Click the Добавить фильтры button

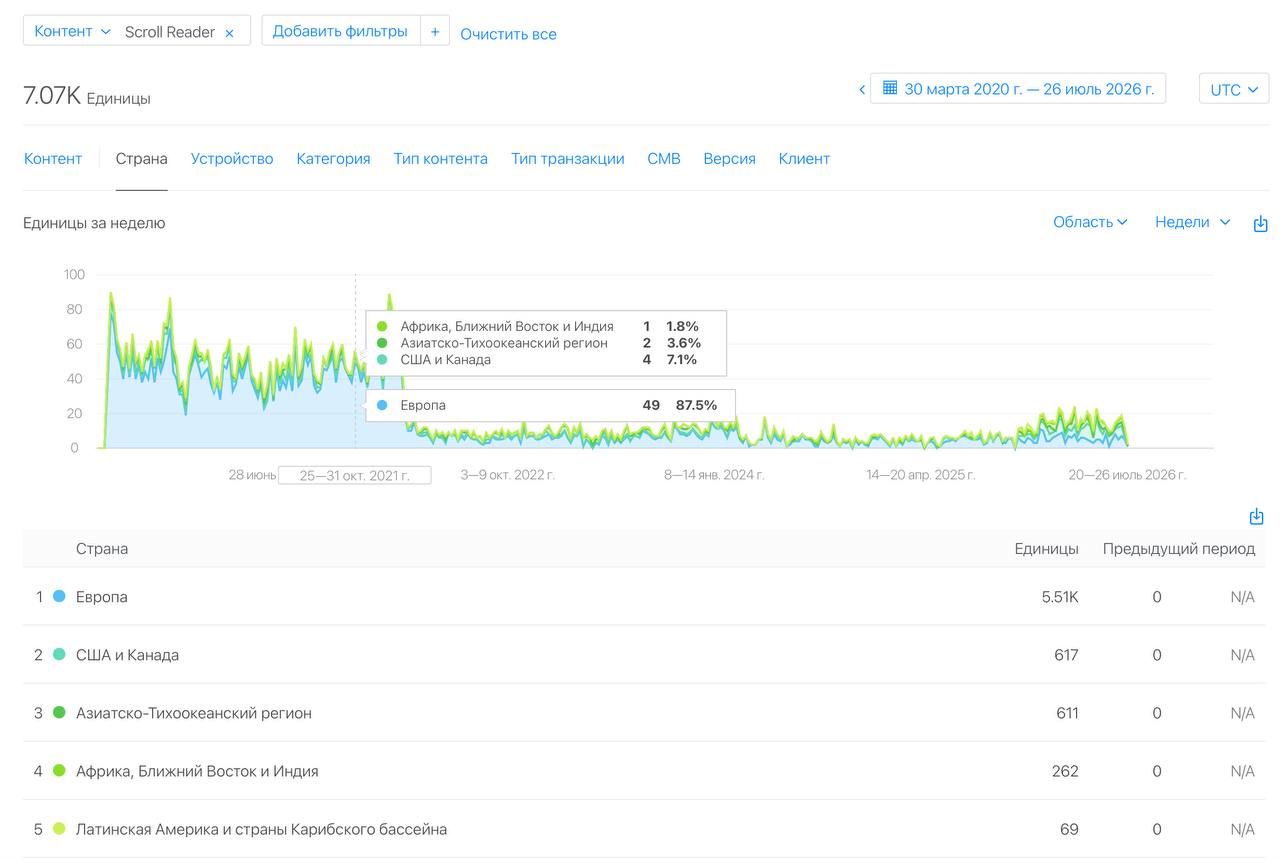(x=340, y=31)
